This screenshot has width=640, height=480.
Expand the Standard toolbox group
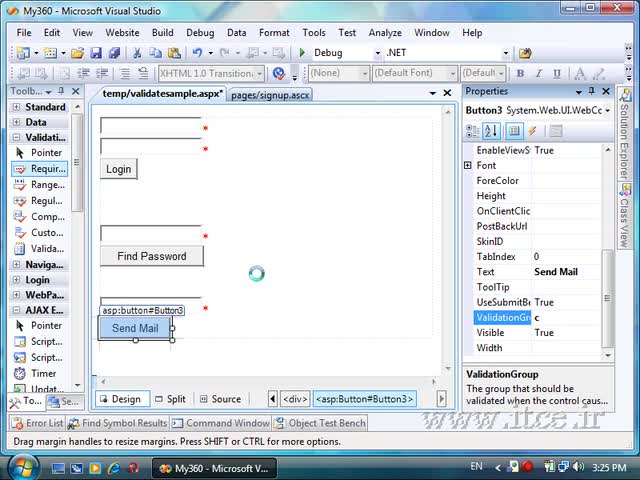(16, 107)
